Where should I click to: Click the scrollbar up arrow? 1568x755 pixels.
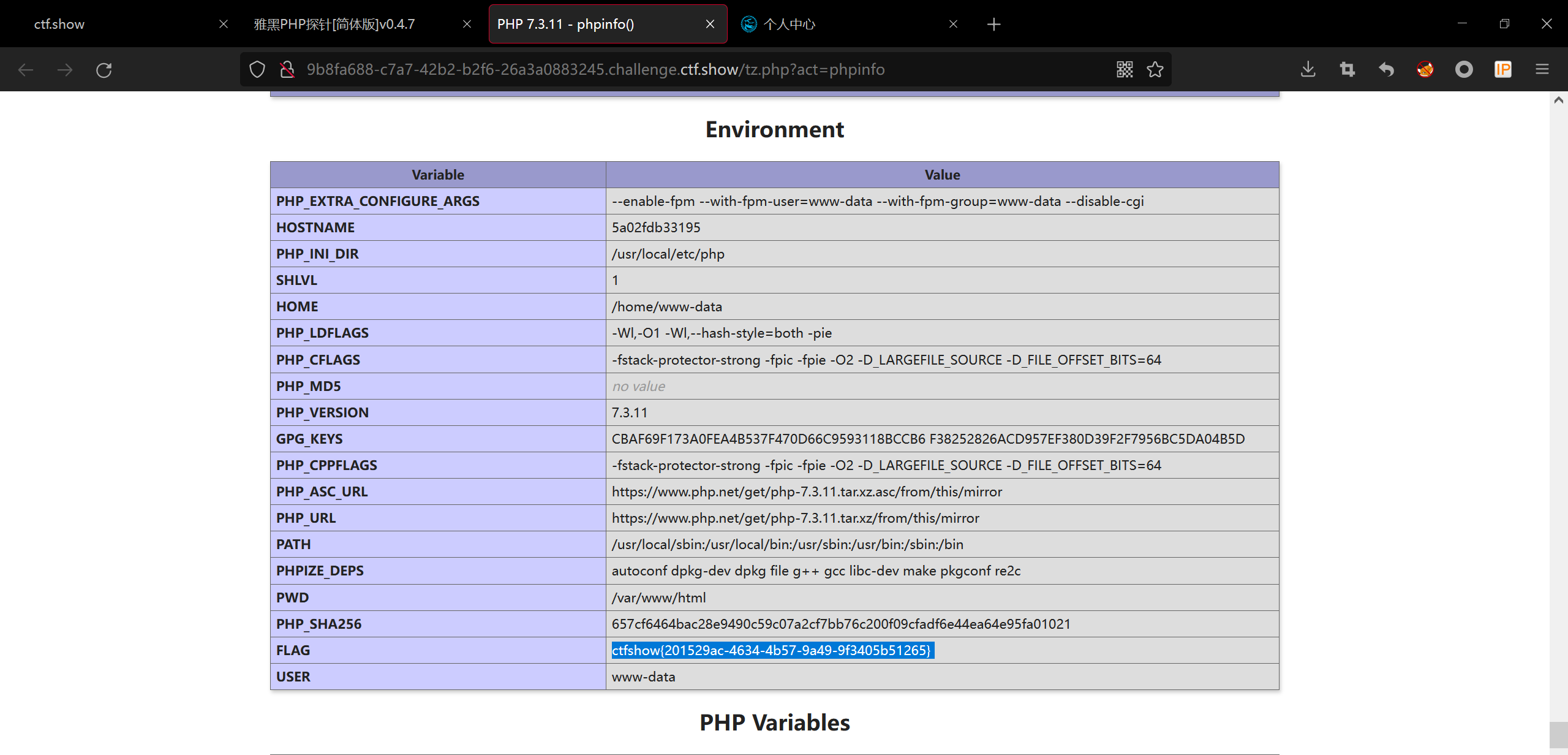pyautogui.click(x=1558, y=100)
